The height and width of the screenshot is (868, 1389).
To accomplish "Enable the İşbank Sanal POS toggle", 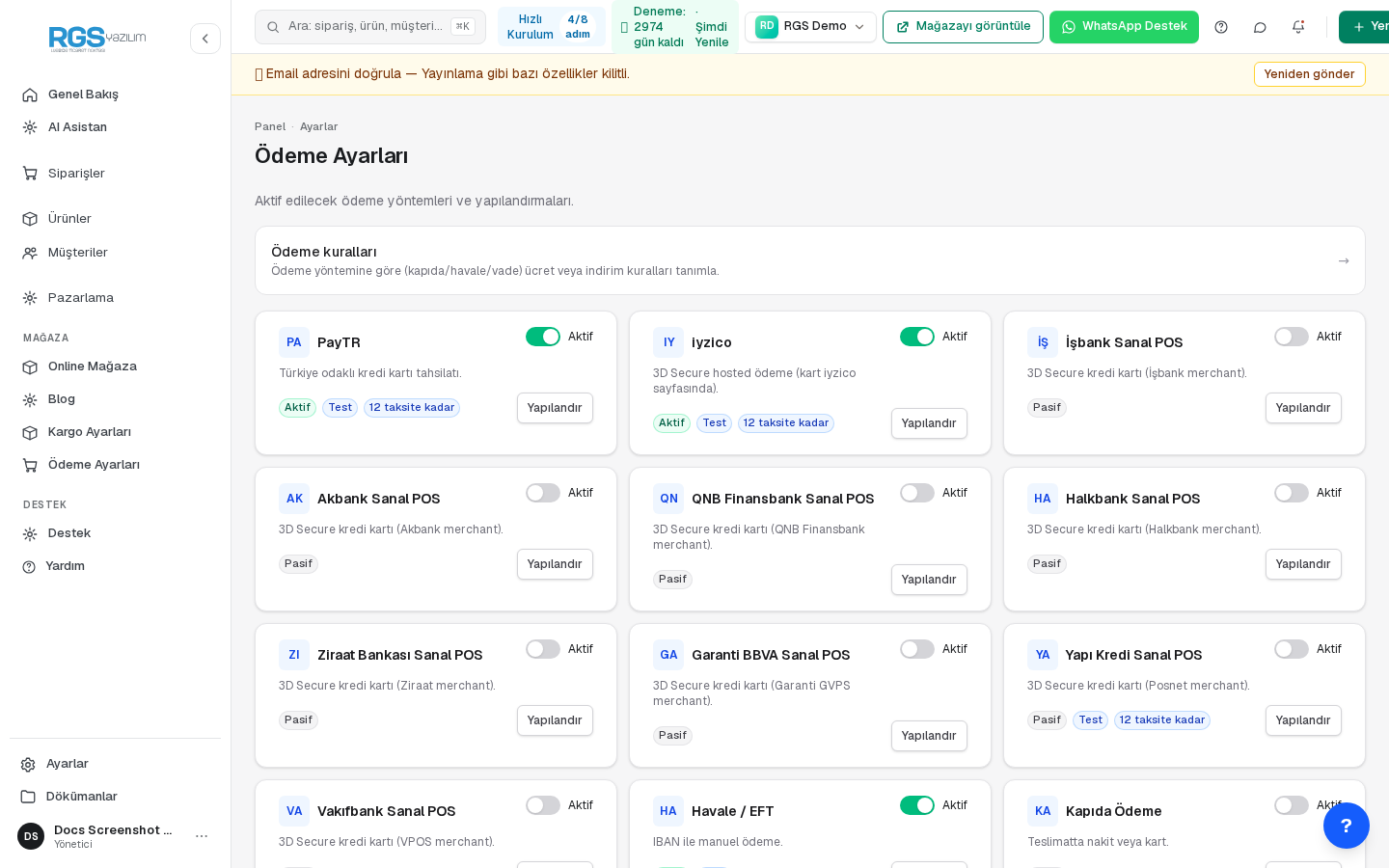I will [1292, 337].
